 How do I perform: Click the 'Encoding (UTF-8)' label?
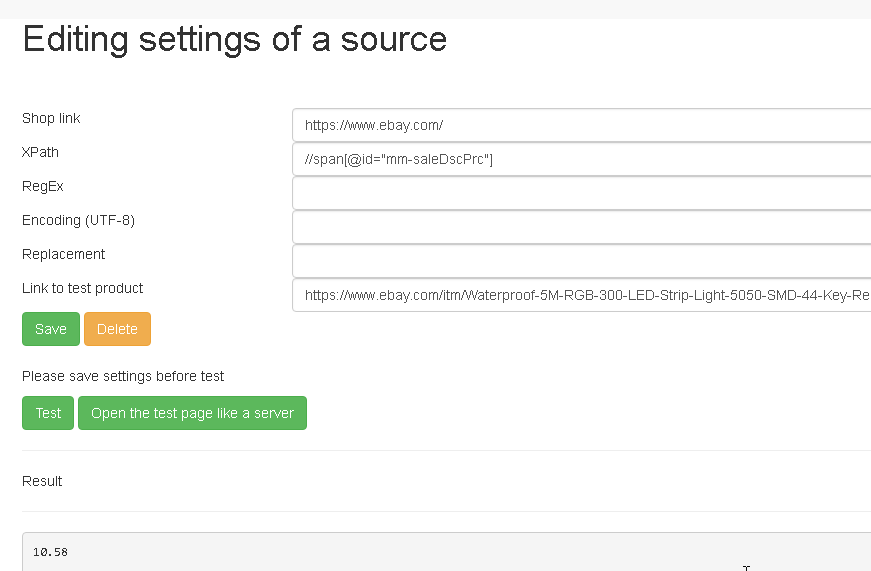click(78, 221)
